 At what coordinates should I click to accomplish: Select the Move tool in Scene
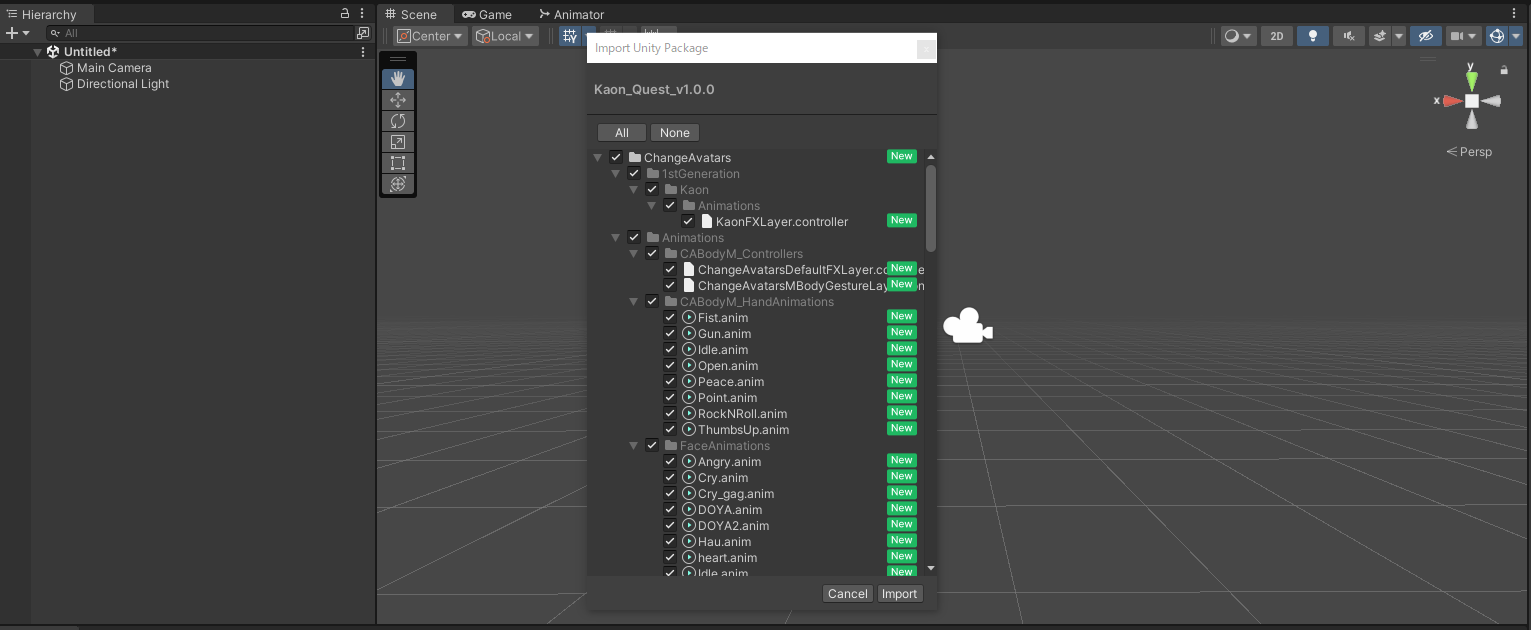tap(398, 100)
